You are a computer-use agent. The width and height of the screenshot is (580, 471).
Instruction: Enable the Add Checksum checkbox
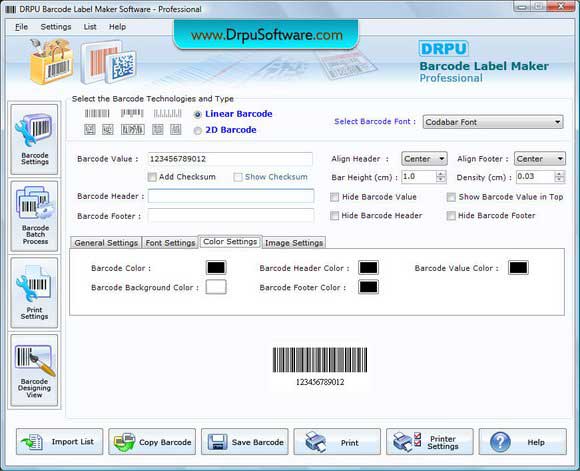coord(152,177)
